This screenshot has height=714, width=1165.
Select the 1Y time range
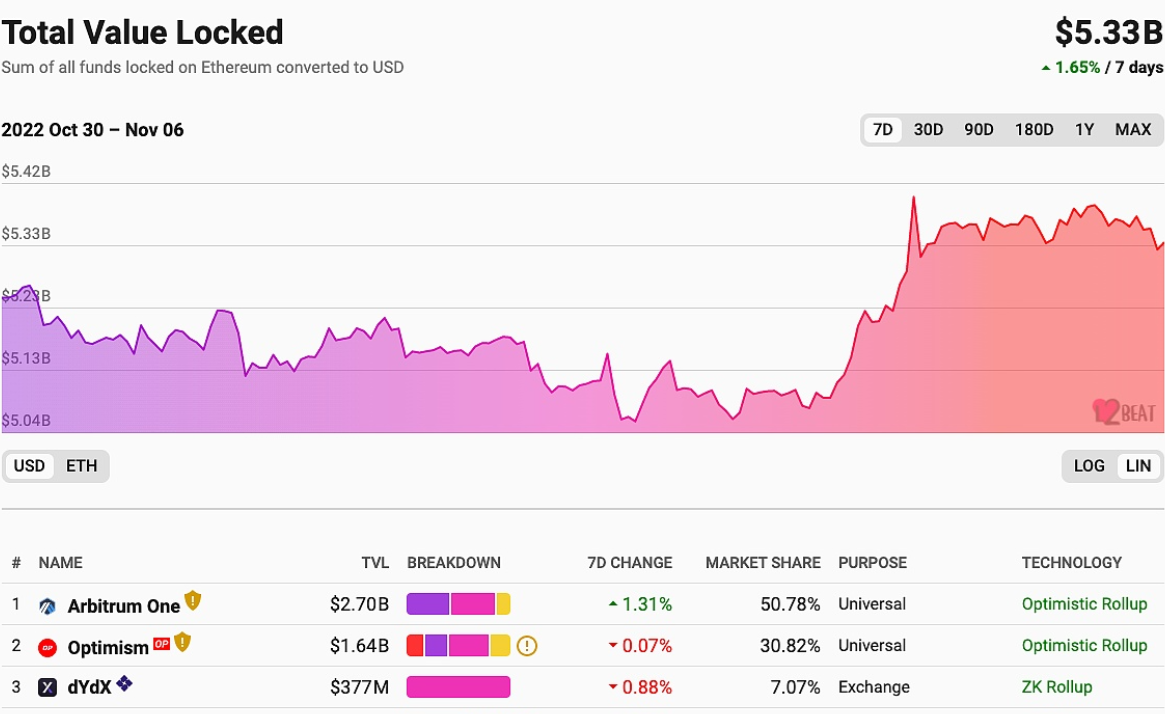tap(1084, 130)
